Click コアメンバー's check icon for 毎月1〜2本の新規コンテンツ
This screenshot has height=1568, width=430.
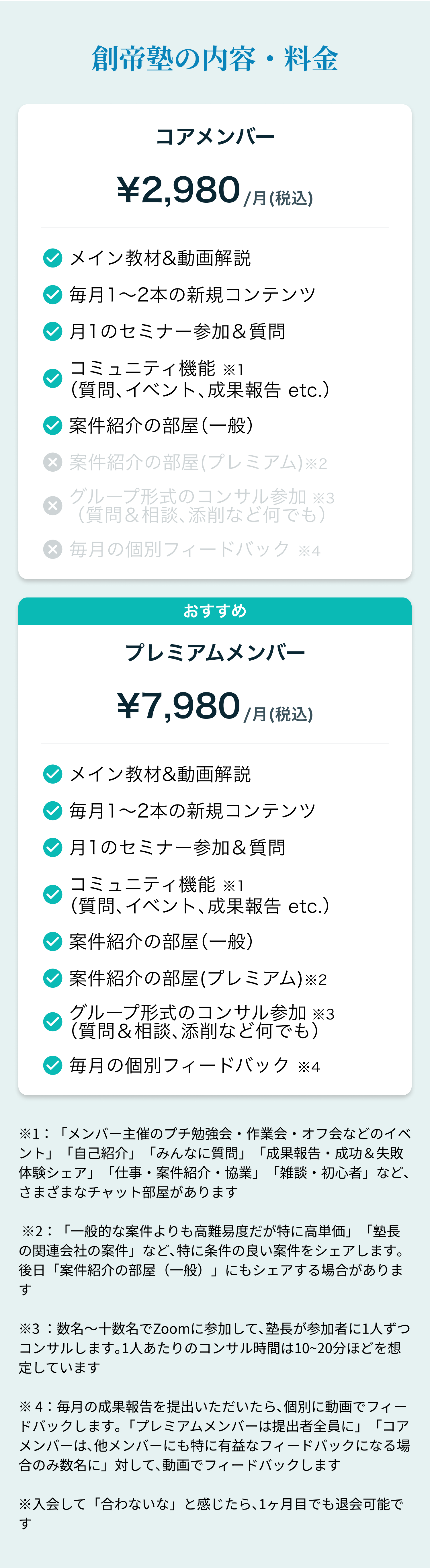click(x=53, y=295)
